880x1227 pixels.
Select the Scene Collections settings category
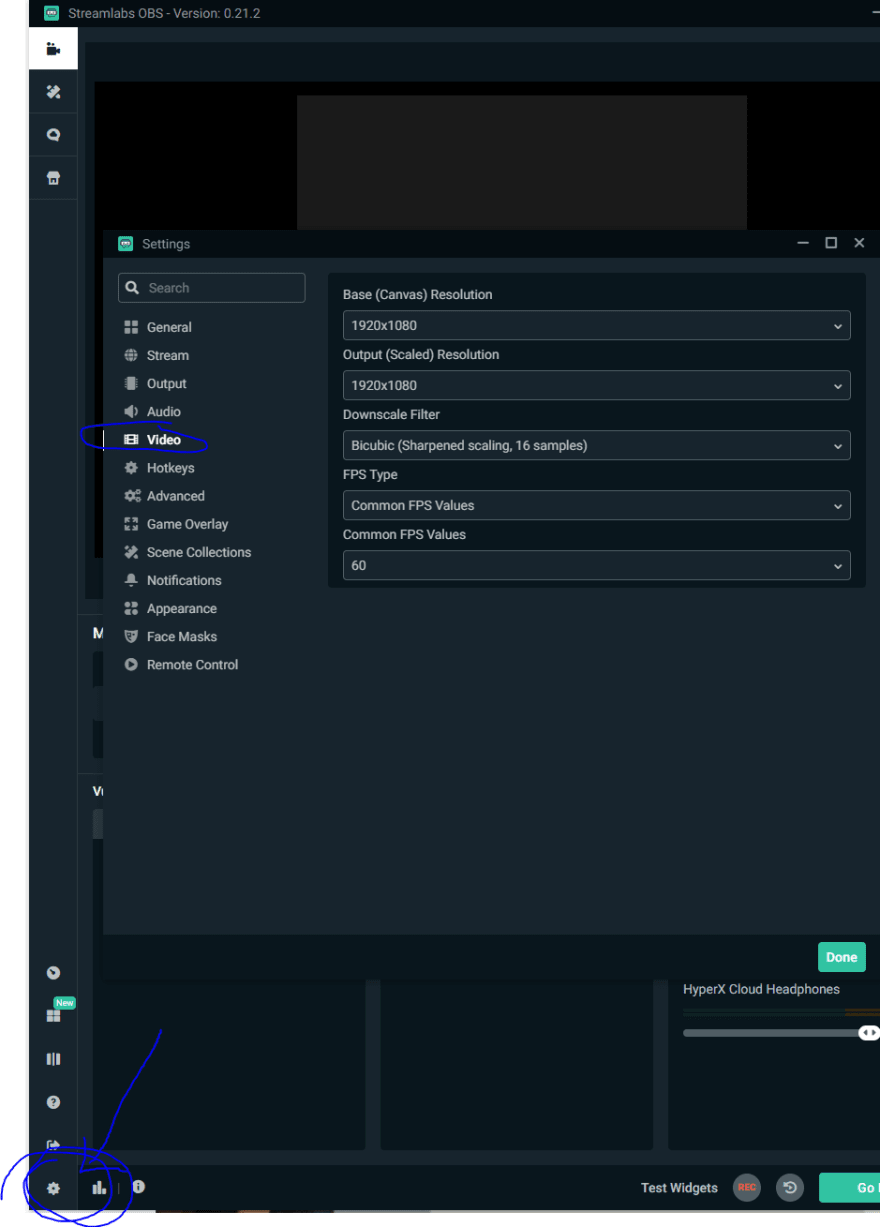point(198,552)
